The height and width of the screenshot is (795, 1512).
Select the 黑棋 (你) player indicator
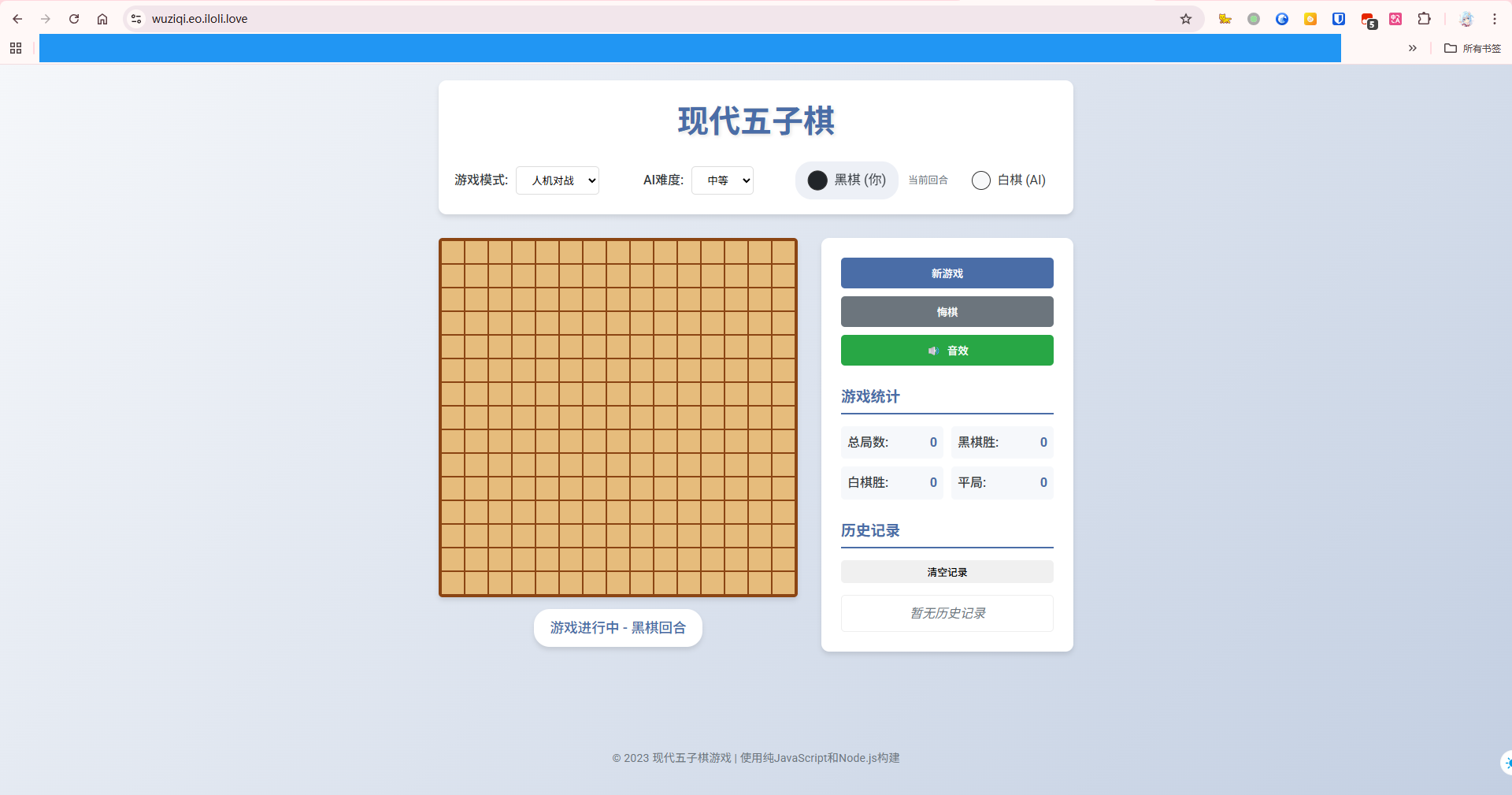[847, 180]
